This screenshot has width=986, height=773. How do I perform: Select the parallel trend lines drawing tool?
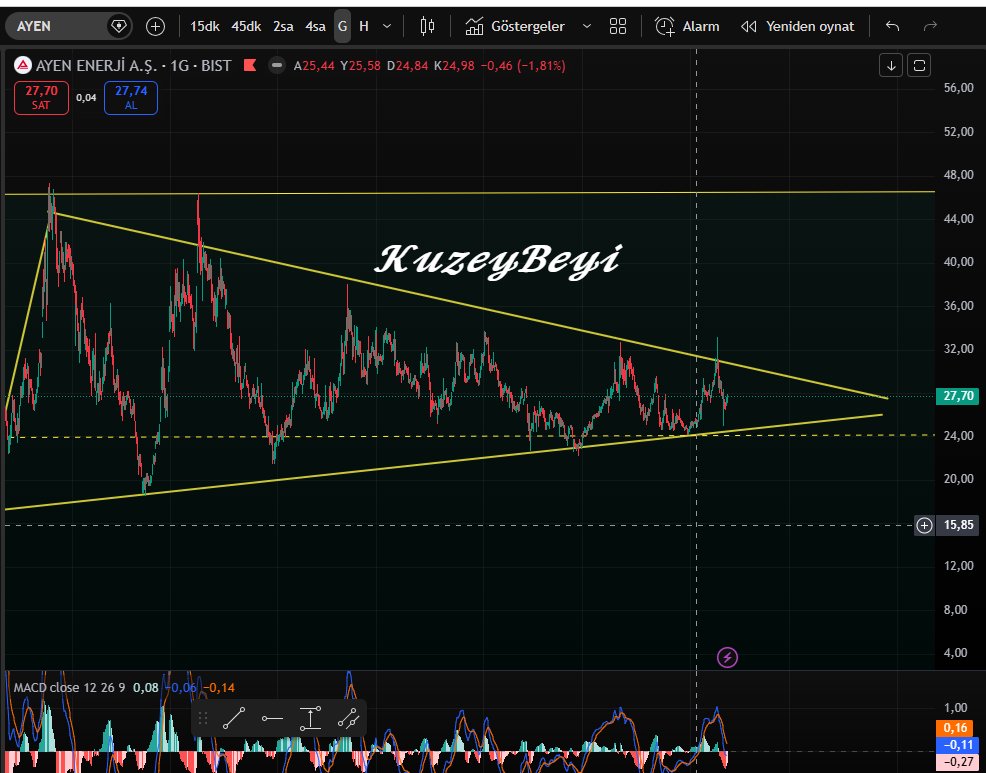pyautogui.click(x=348, y=718)
